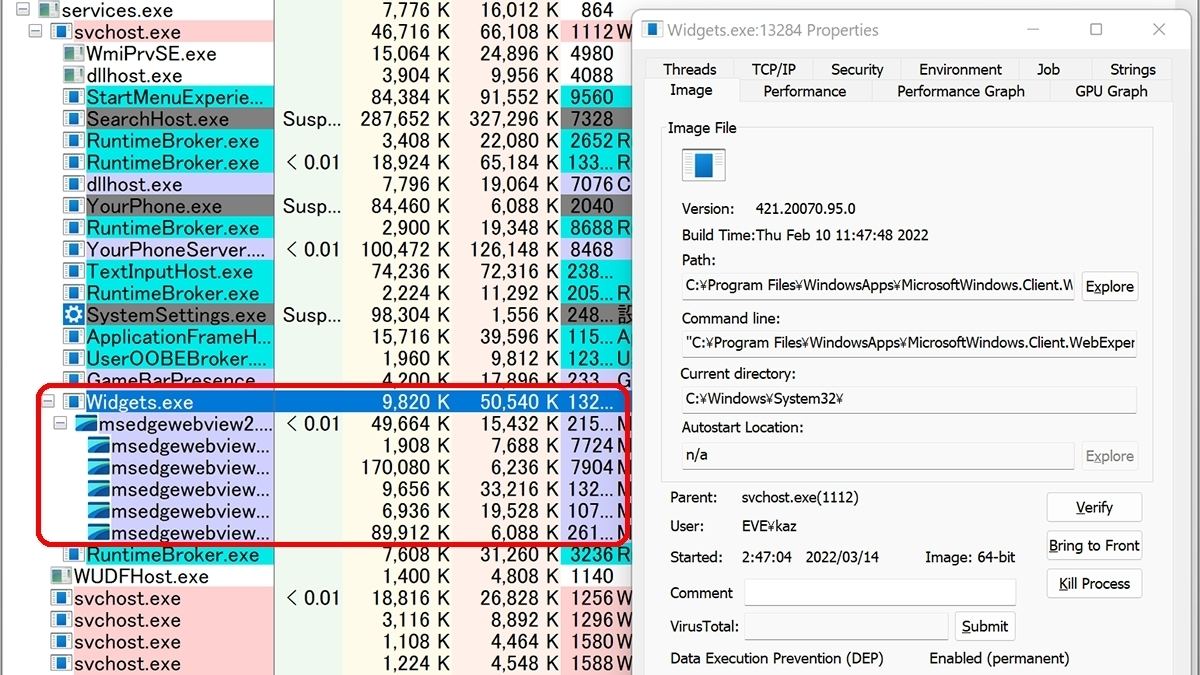Select icon of dllhost.exe using 7,796 K
Image resolution: width=1200 pixels, height=675 pixels.
pyautogui.click(x=73, y=185)
